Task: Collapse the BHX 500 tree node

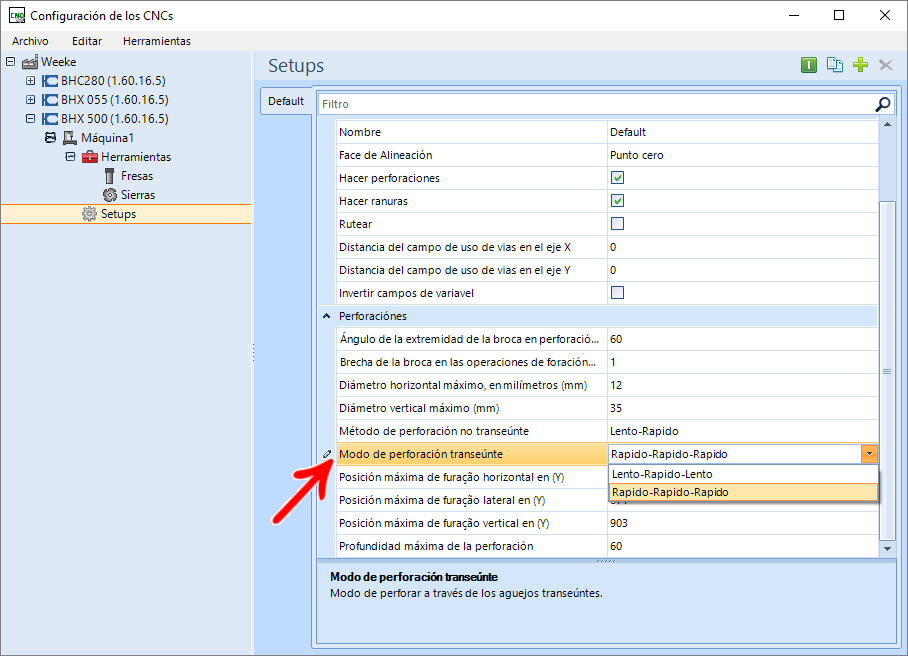Action: tap(31, 119)
